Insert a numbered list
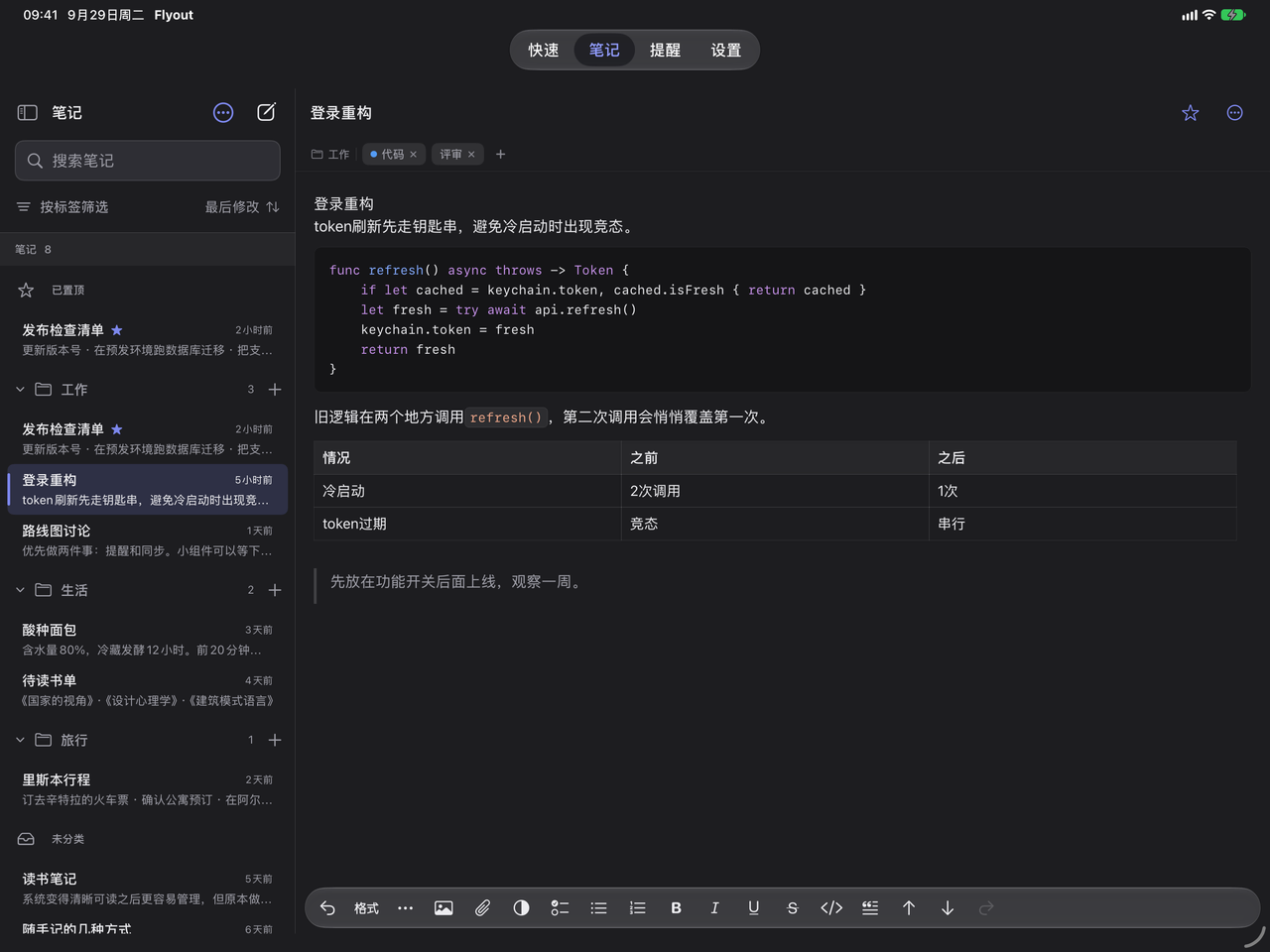Image resolution: width=1270 pixels, height=952 pixels. pos(637,908)
